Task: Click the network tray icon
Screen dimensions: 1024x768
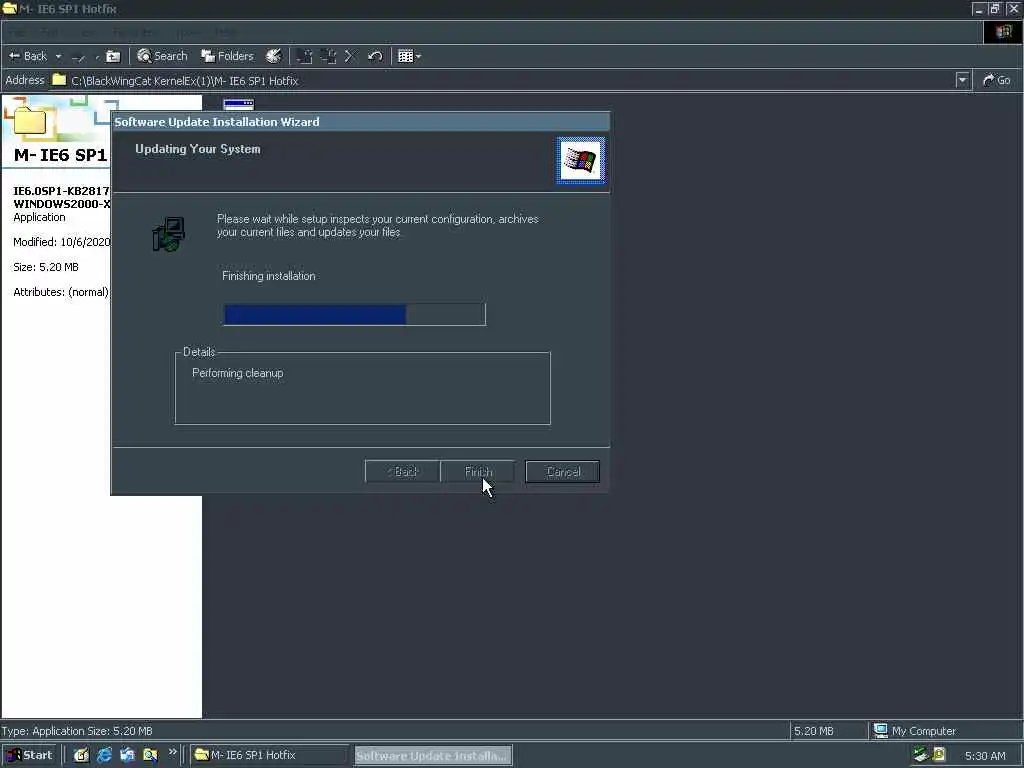Action: [921, 755]
